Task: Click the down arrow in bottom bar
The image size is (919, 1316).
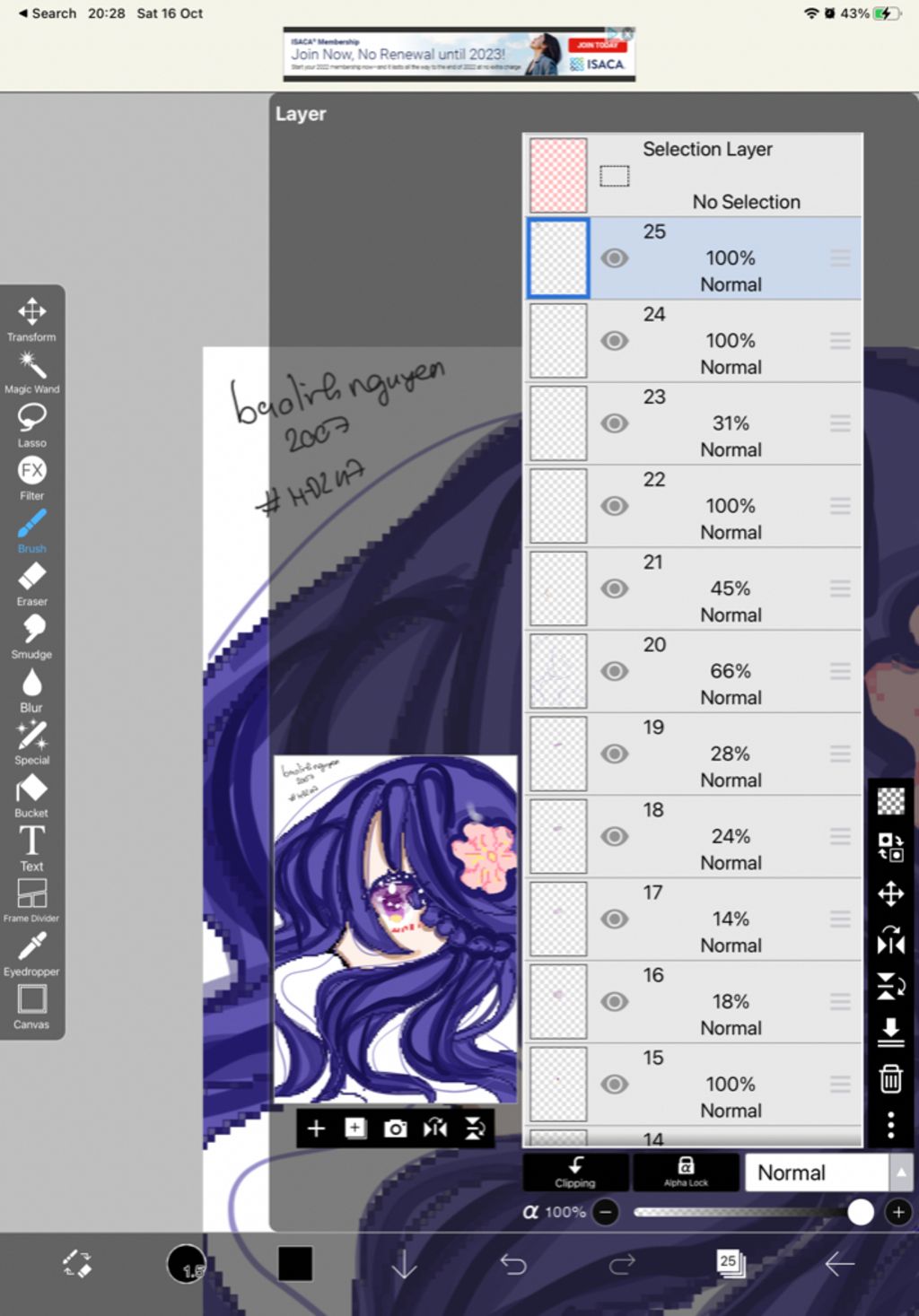Action: pyautogui.click(x=404, y=1264)
